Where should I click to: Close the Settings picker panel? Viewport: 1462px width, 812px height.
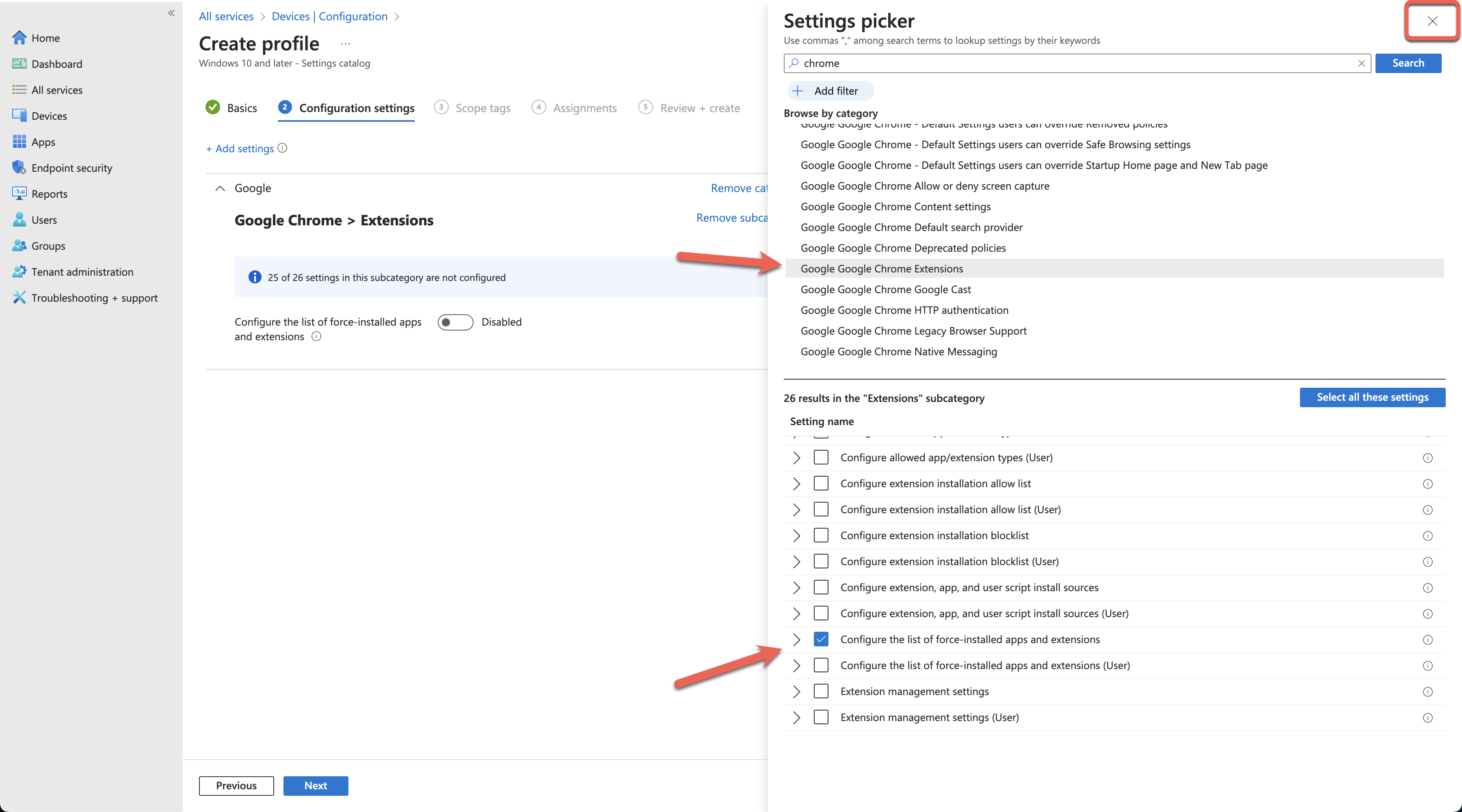click(1432, 21)
